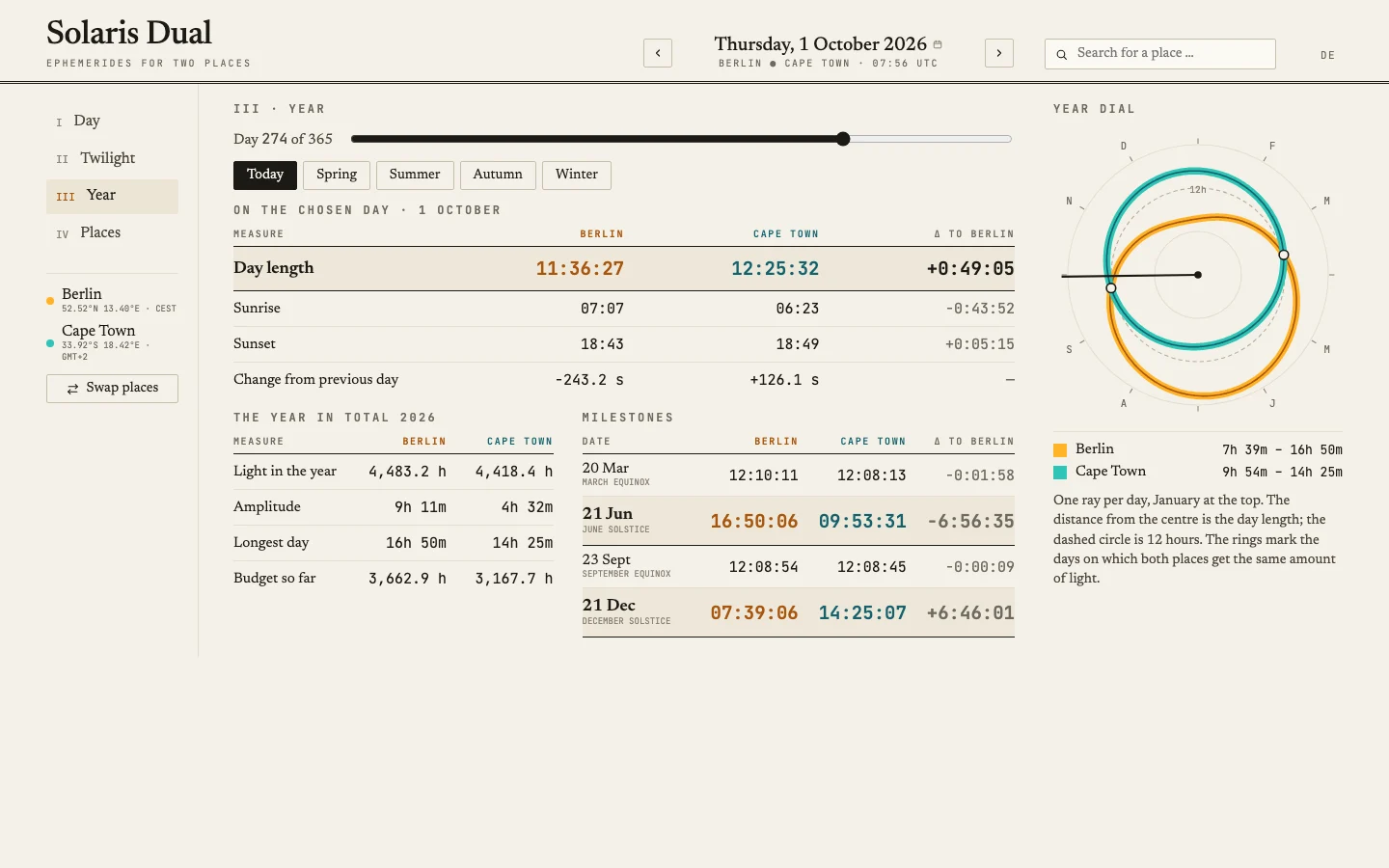Click the centre dot of the year dial

(x=1198, y=275)
